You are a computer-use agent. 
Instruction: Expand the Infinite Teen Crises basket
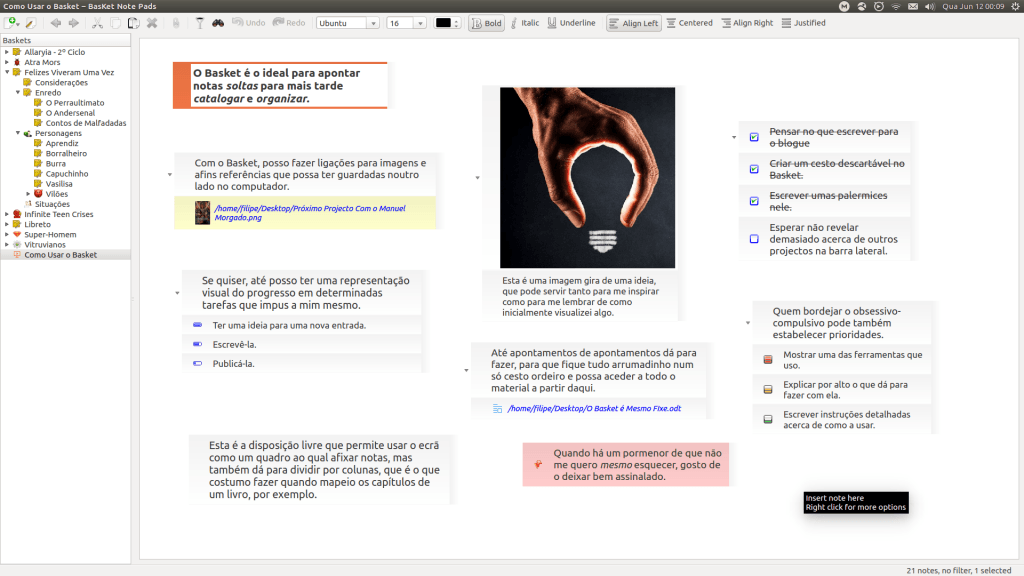click(x=7, y=214)
